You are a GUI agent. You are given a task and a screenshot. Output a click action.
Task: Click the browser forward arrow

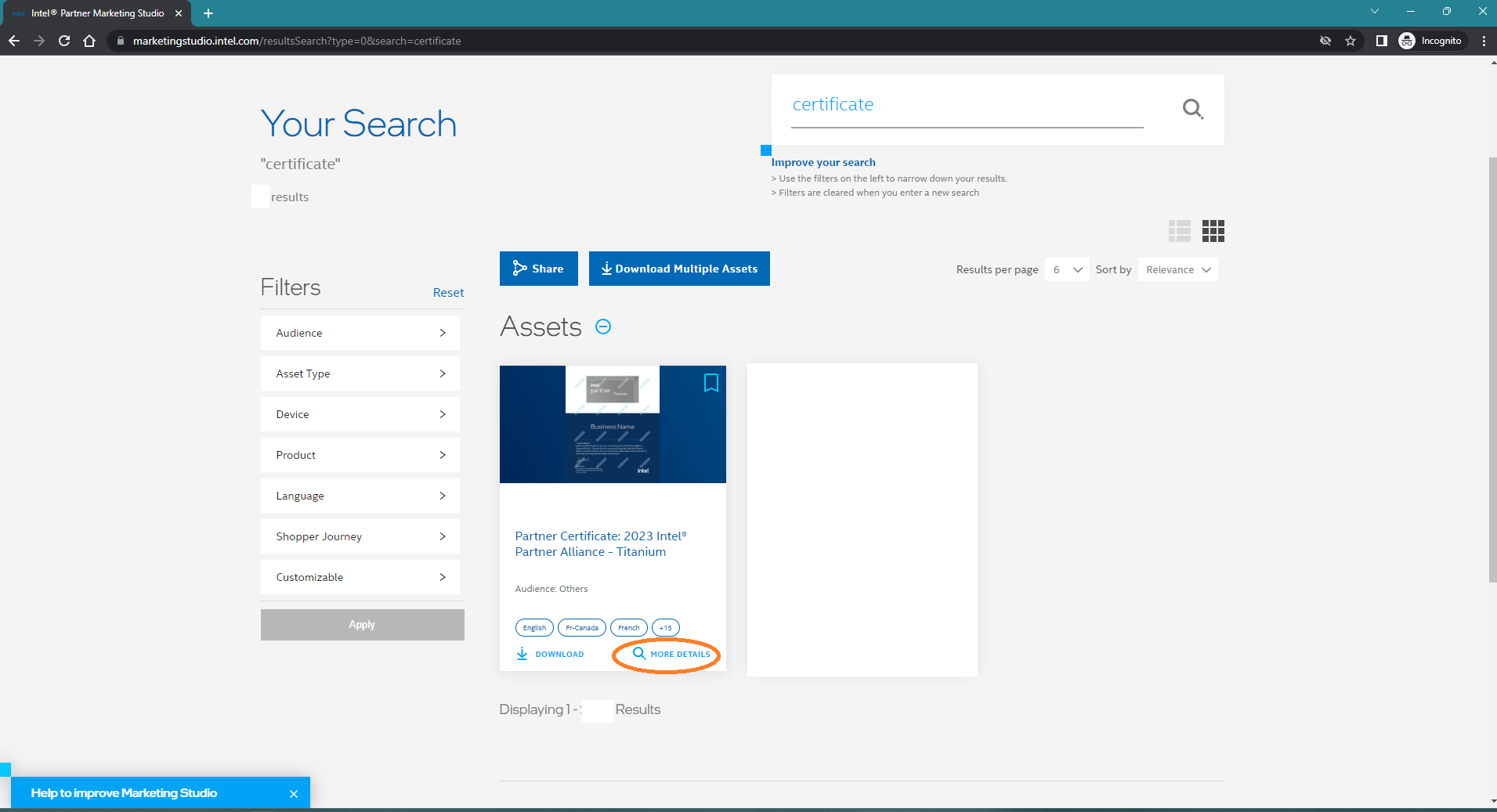[39, 41]
